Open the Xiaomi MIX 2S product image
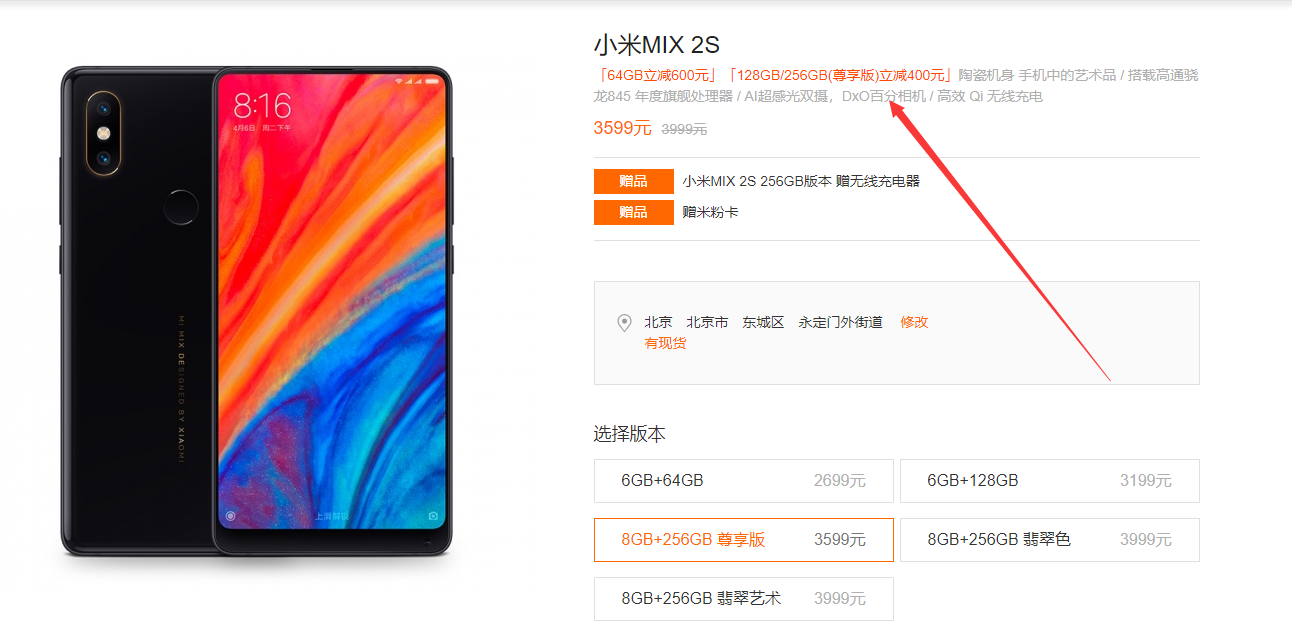Screen dimensions: 1292x633 (x=257, y=311)
